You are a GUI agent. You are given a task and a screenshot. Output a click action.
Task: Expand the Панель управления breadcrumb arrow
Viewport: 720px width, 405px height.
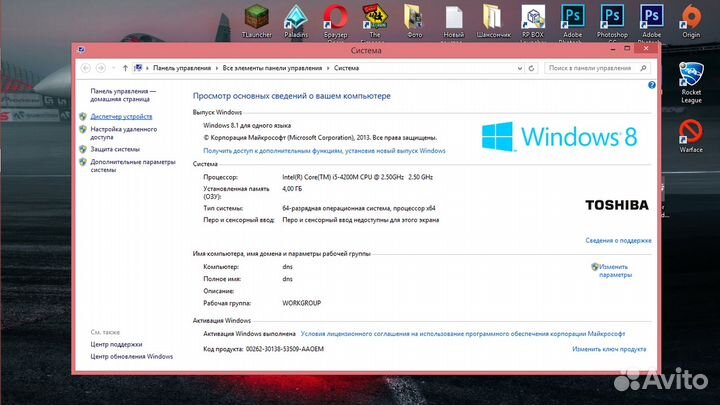click(x=217, y=68)
